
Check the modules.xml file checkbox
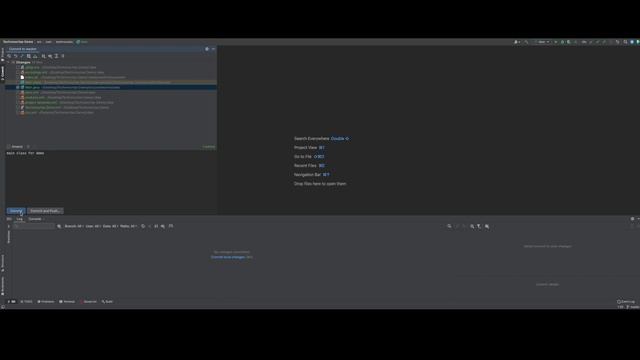tap(18, 98)
